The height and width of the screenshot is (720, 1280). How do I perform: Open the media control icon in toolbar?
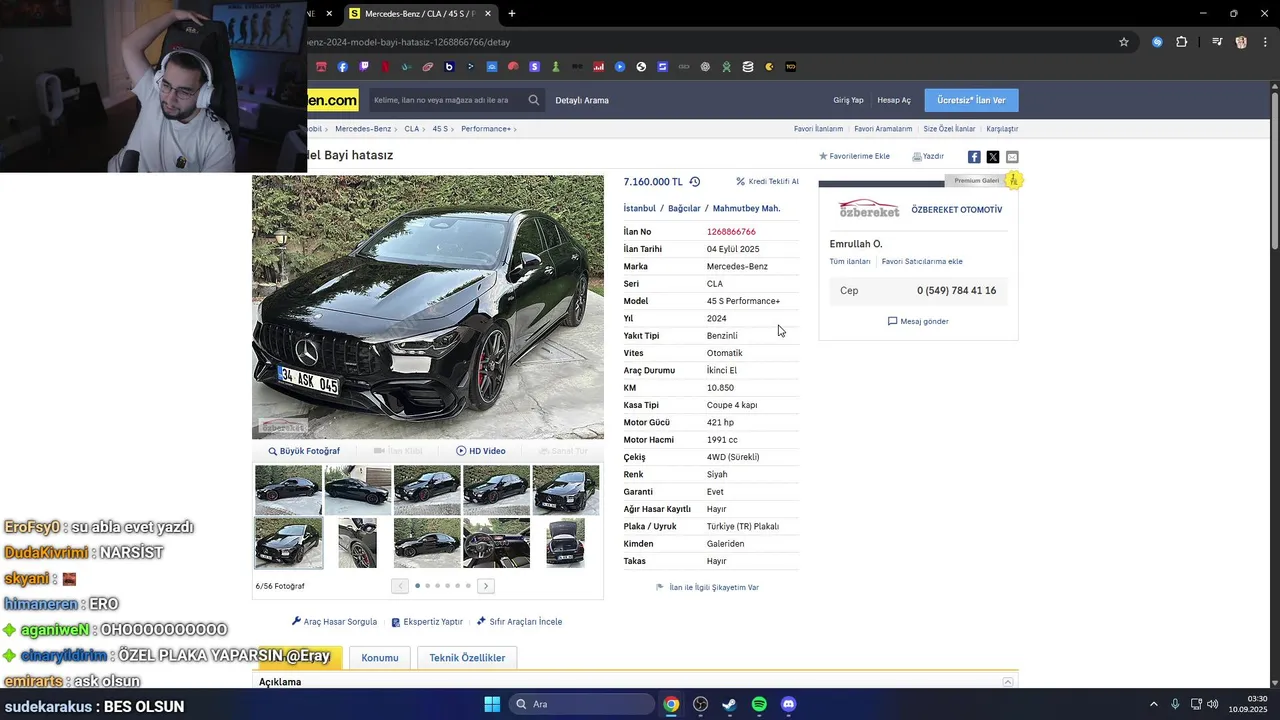click(x=1217, y=42)
